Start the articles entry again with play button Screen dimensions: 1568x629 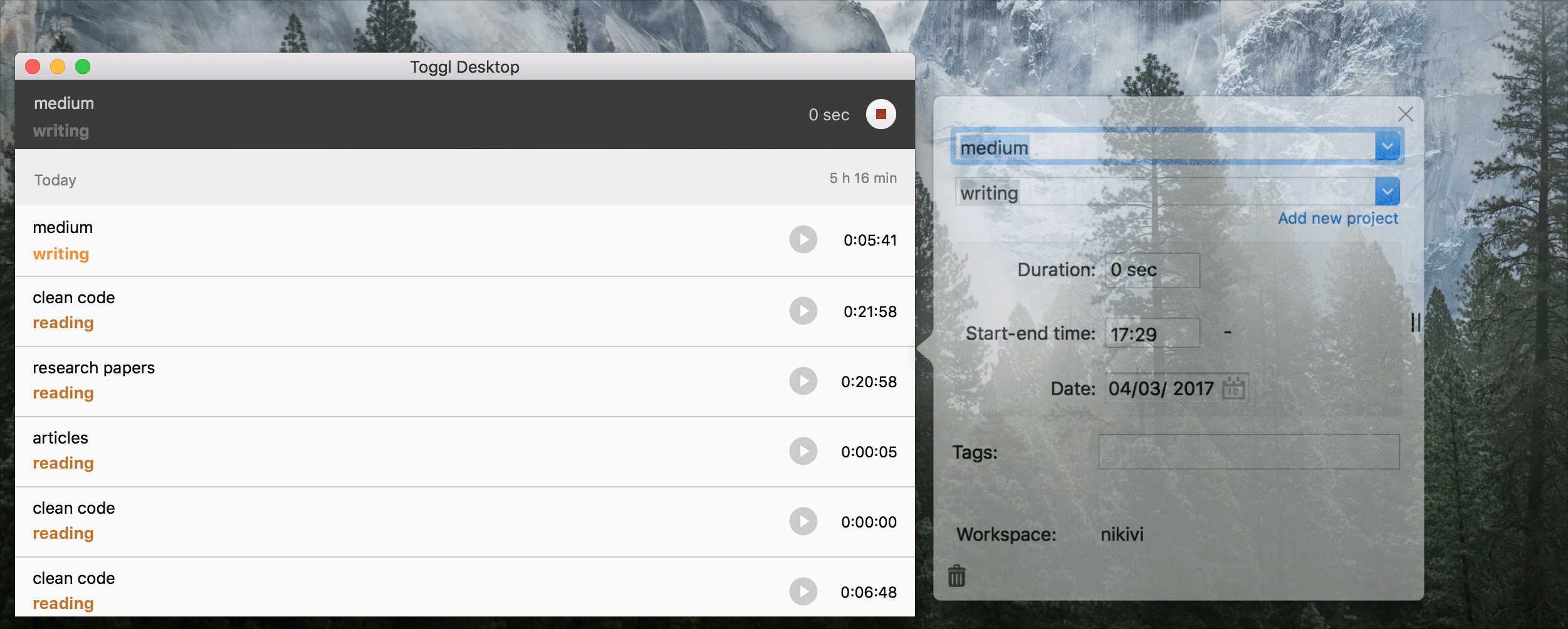(x=803, y=451)
